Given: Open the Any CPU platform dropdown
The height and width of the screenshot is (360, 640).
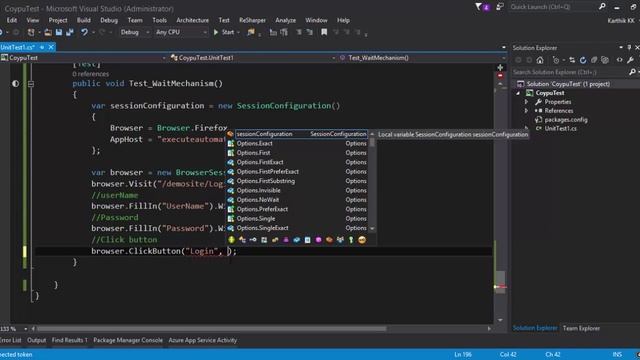Looking at the screenshot, I should click(x=181, y=32).
